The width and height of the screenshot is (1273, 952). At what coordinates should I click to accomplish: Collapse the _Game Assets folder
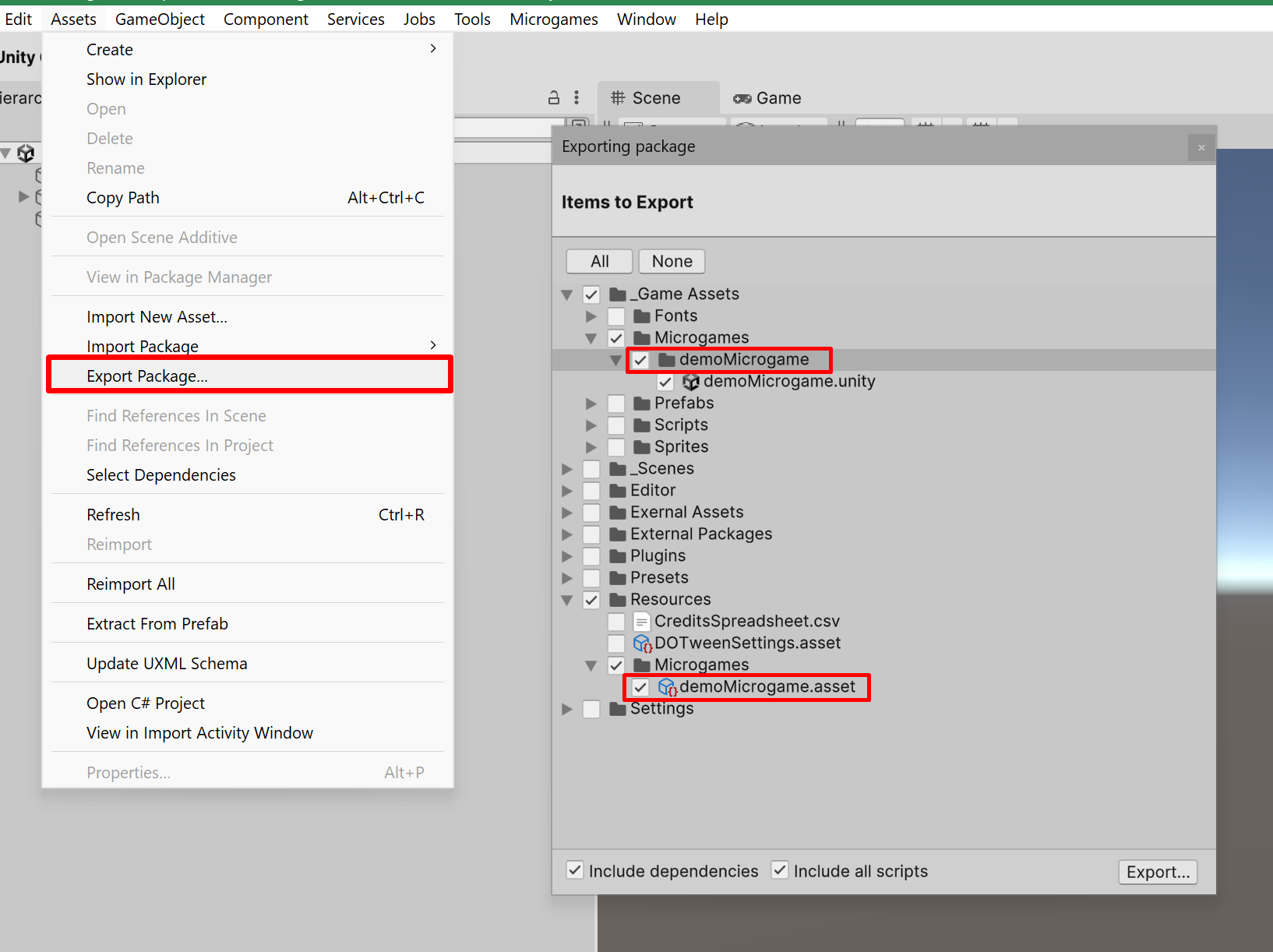(x=567, y=294)
